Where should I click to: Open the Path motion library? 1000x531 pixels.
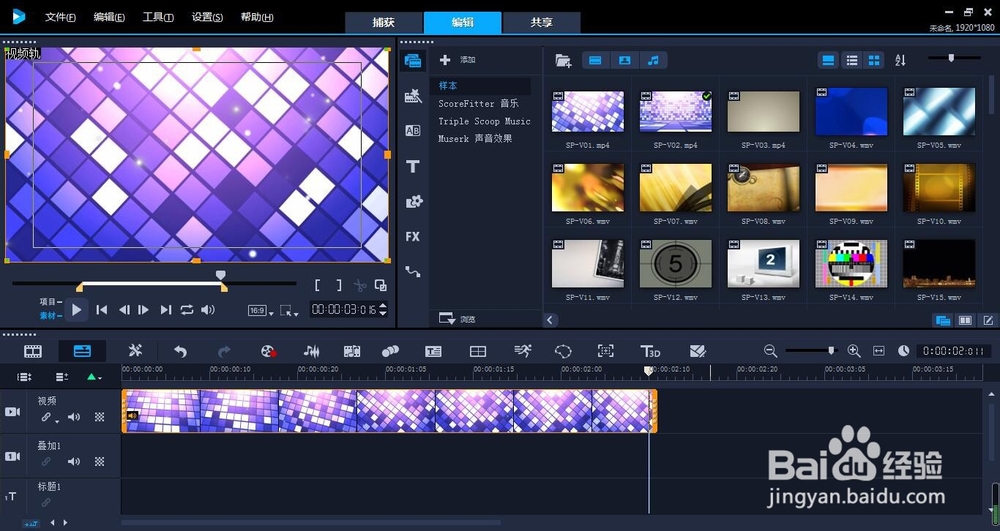[413, 272]
